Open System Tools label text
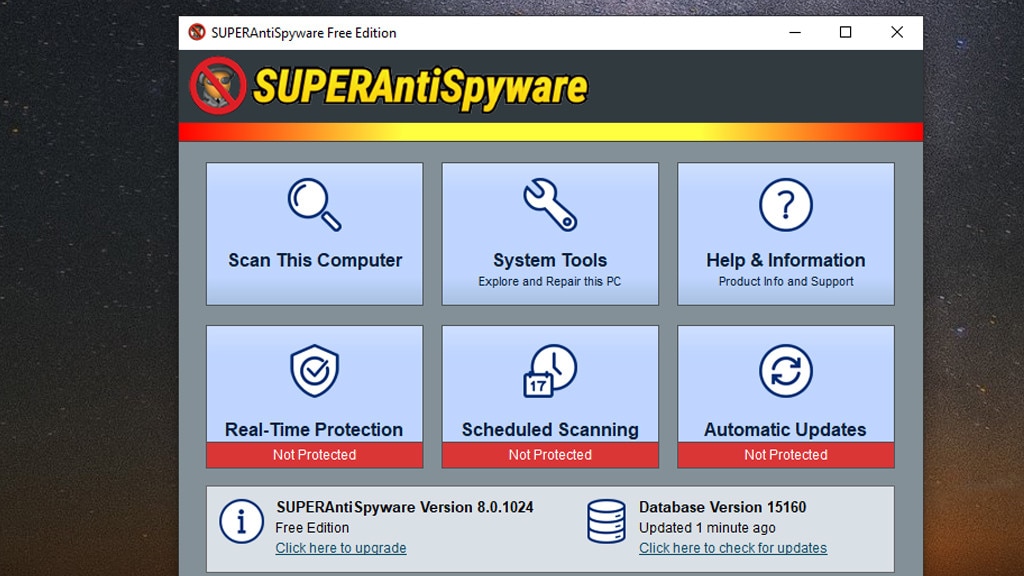 550,260
